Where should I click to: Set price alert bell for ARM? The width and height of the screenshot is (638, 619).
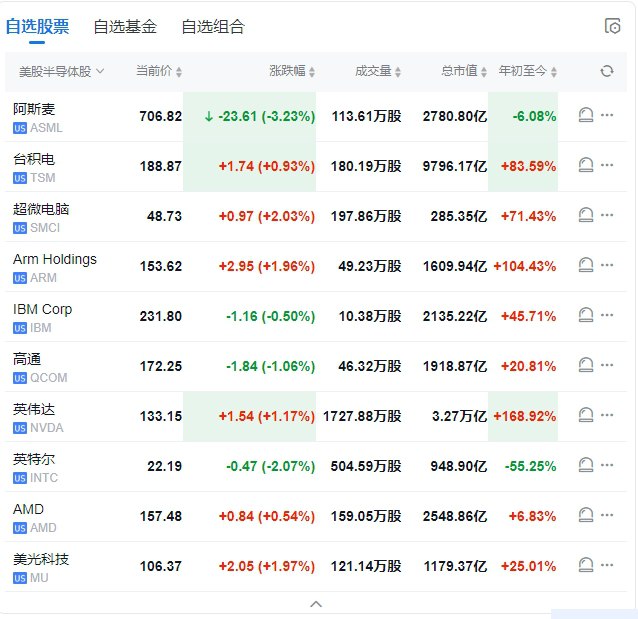[586, 265]
